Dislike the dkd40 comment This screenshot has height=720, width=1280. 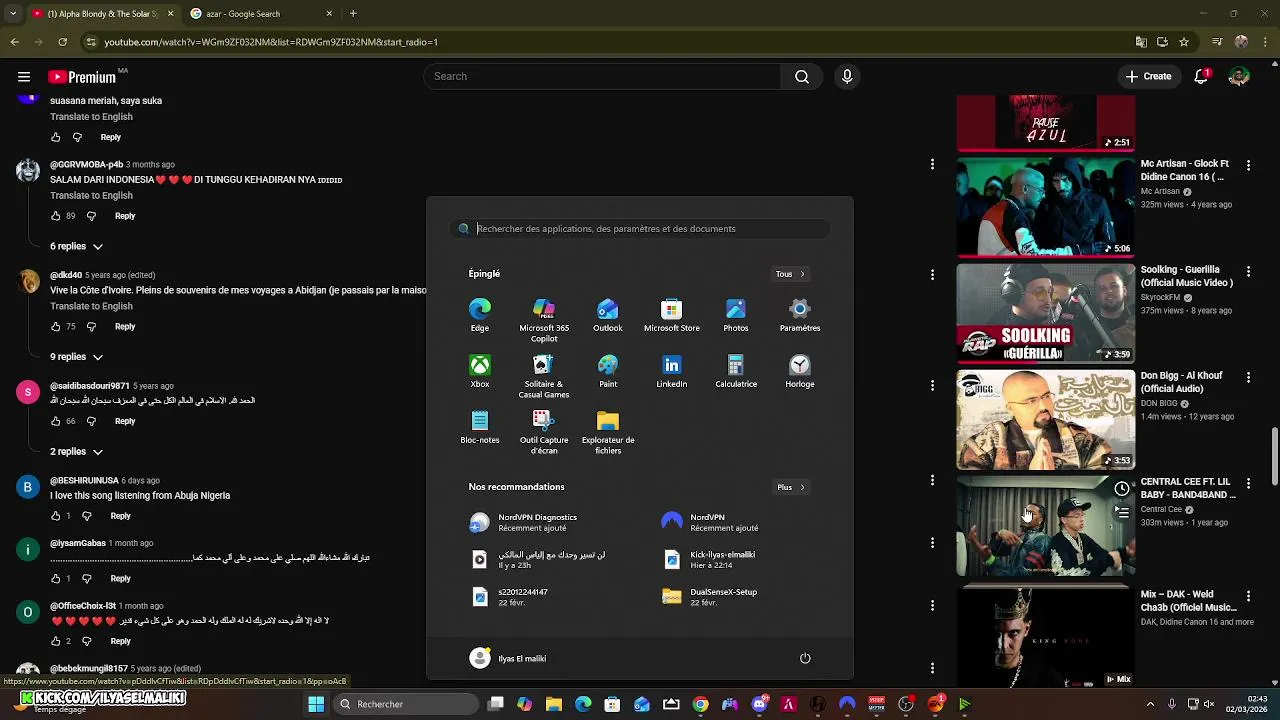[x=91, y=327]
